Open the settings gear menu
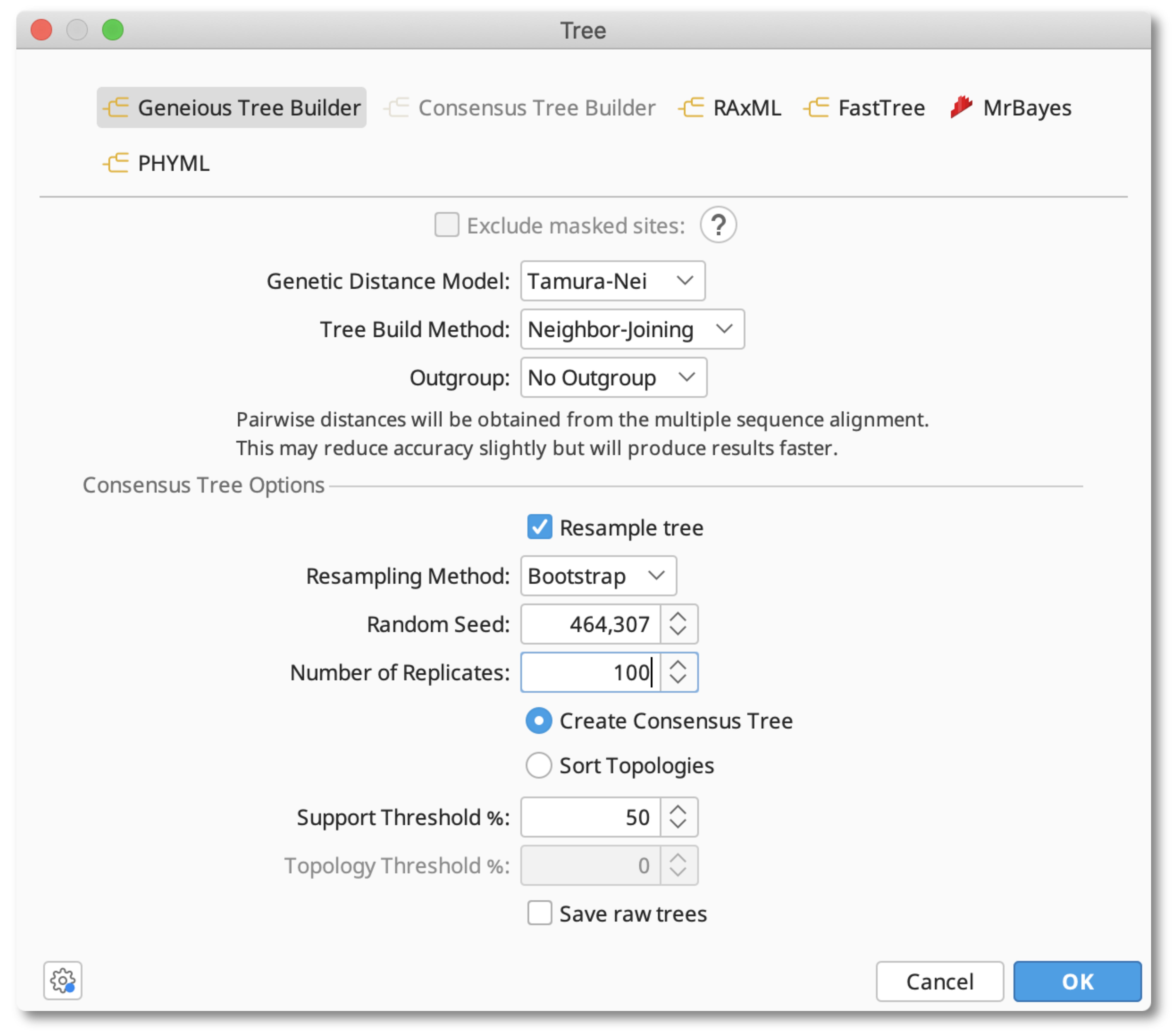 (63, 981)
